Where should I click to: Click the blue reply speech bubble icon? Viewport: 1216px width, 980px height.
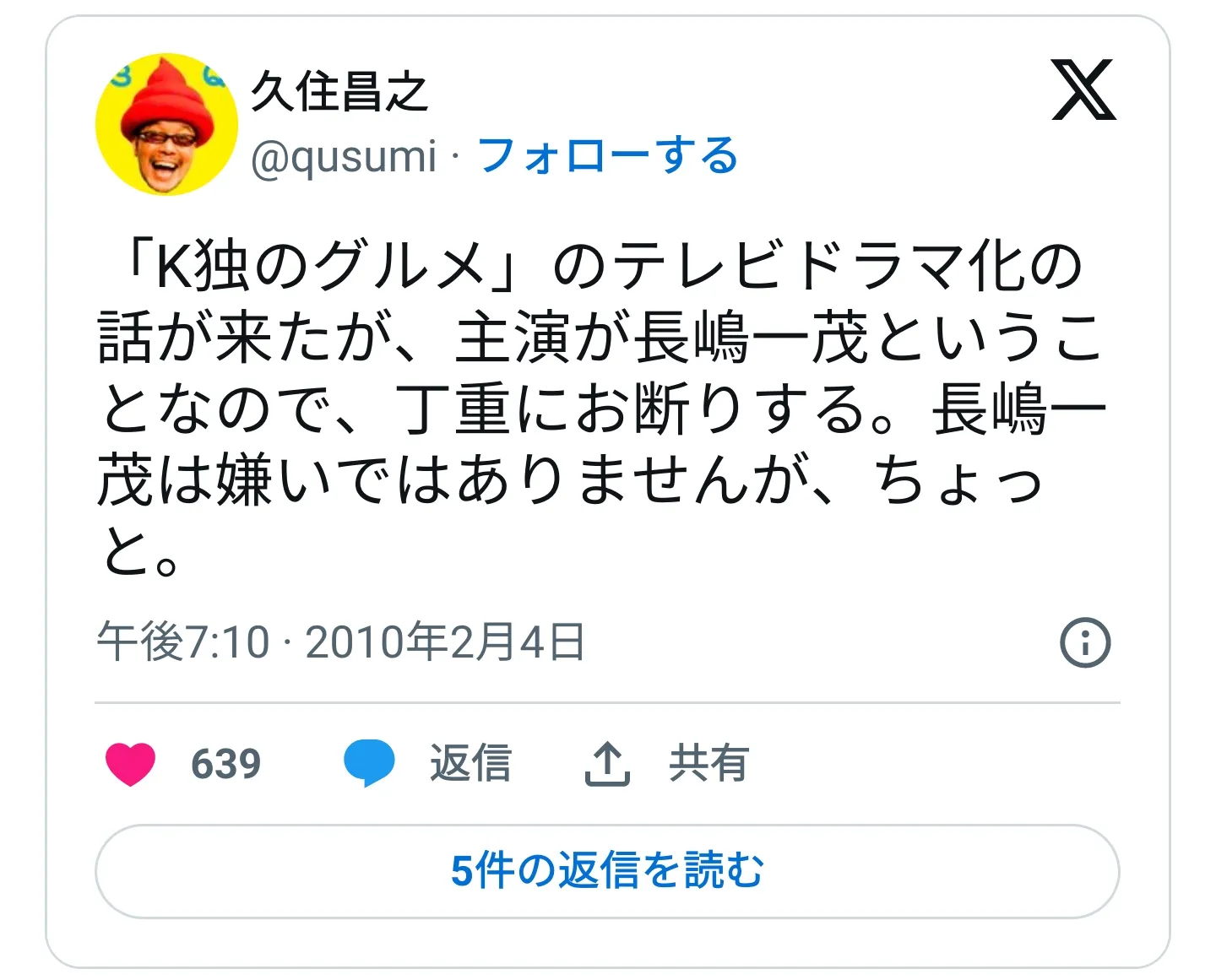click(369, 763)
